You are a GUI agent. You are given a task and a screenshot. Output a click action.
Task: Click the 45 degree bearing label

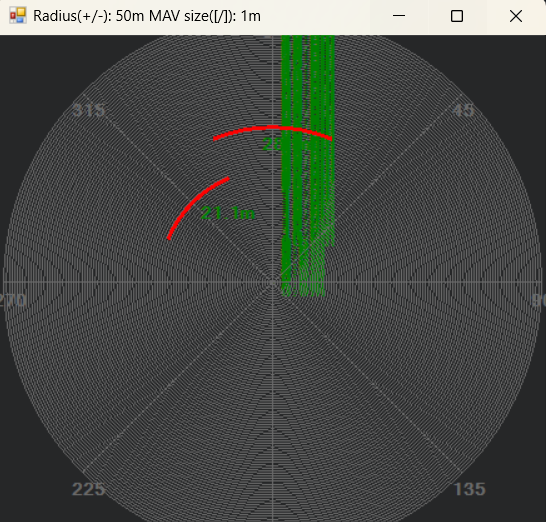(463, 110)
